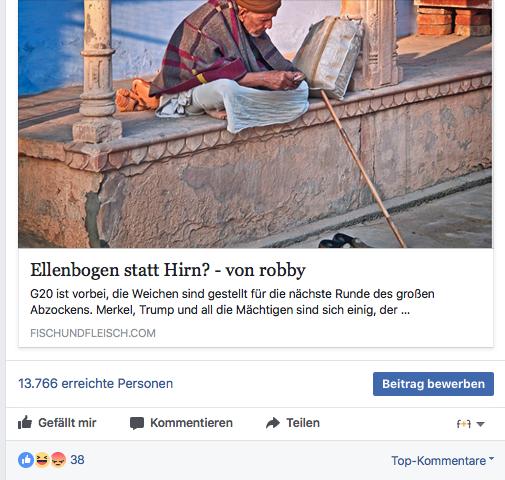
Task: Click the G20 ist vorbei description text
Action: [232, 302]
